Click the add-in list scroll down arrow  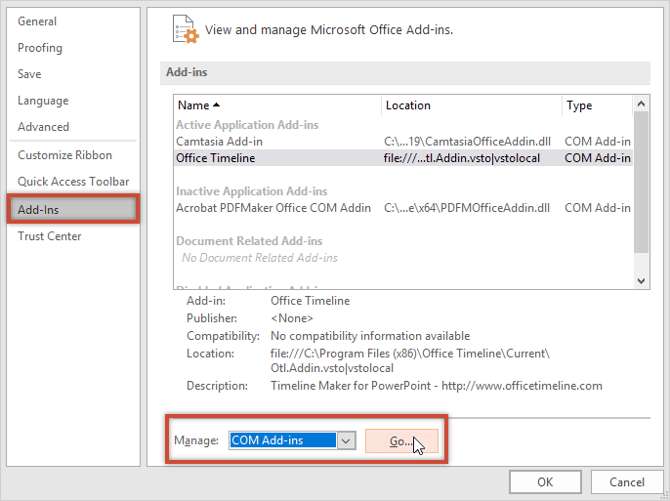pyautogui.click(x=641, y=281)
